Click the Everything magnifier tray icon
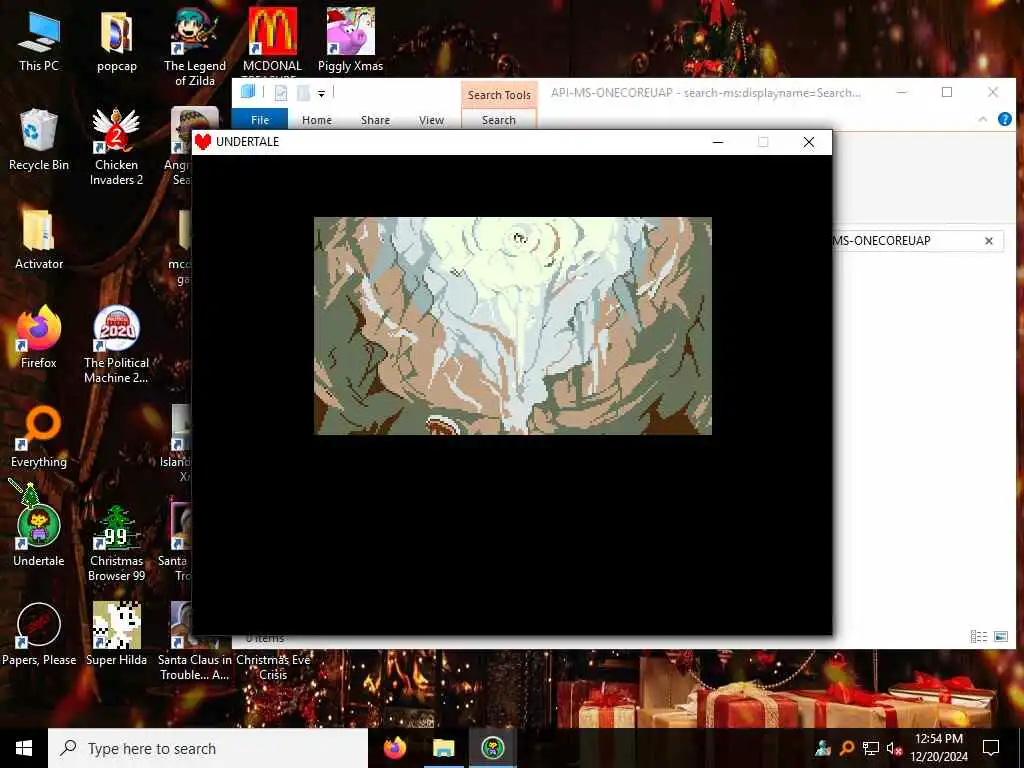This screenshot has height=768, width=1024. tap(846, 748)
